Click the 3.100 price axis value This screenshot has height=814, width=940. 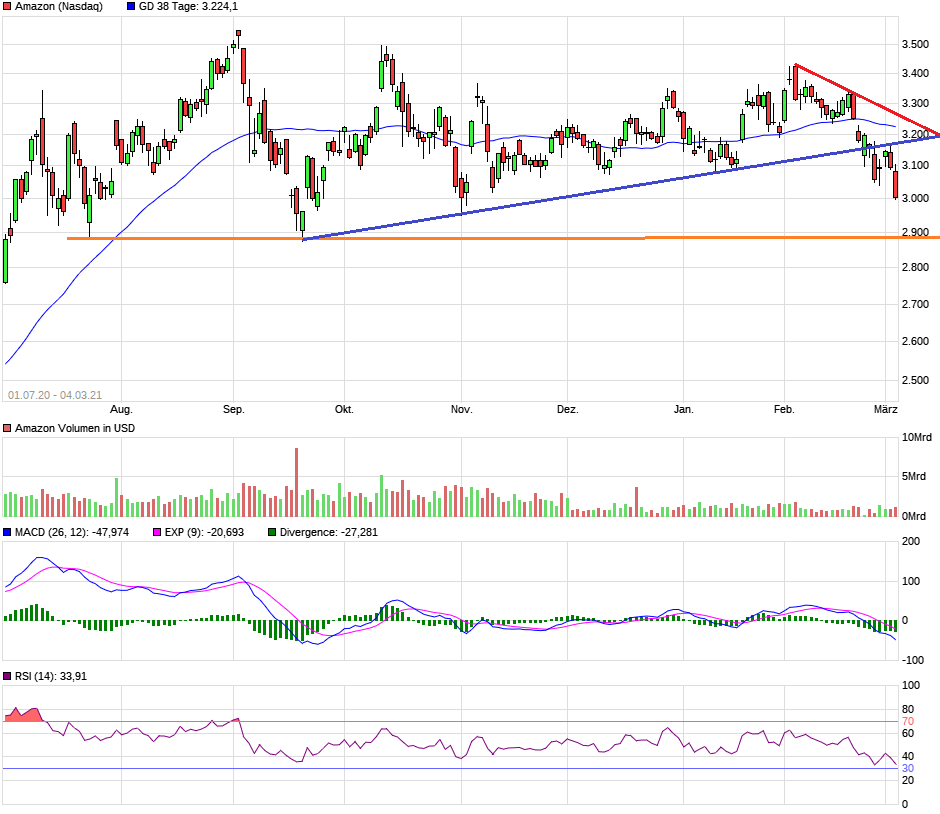tap(915, 165)
